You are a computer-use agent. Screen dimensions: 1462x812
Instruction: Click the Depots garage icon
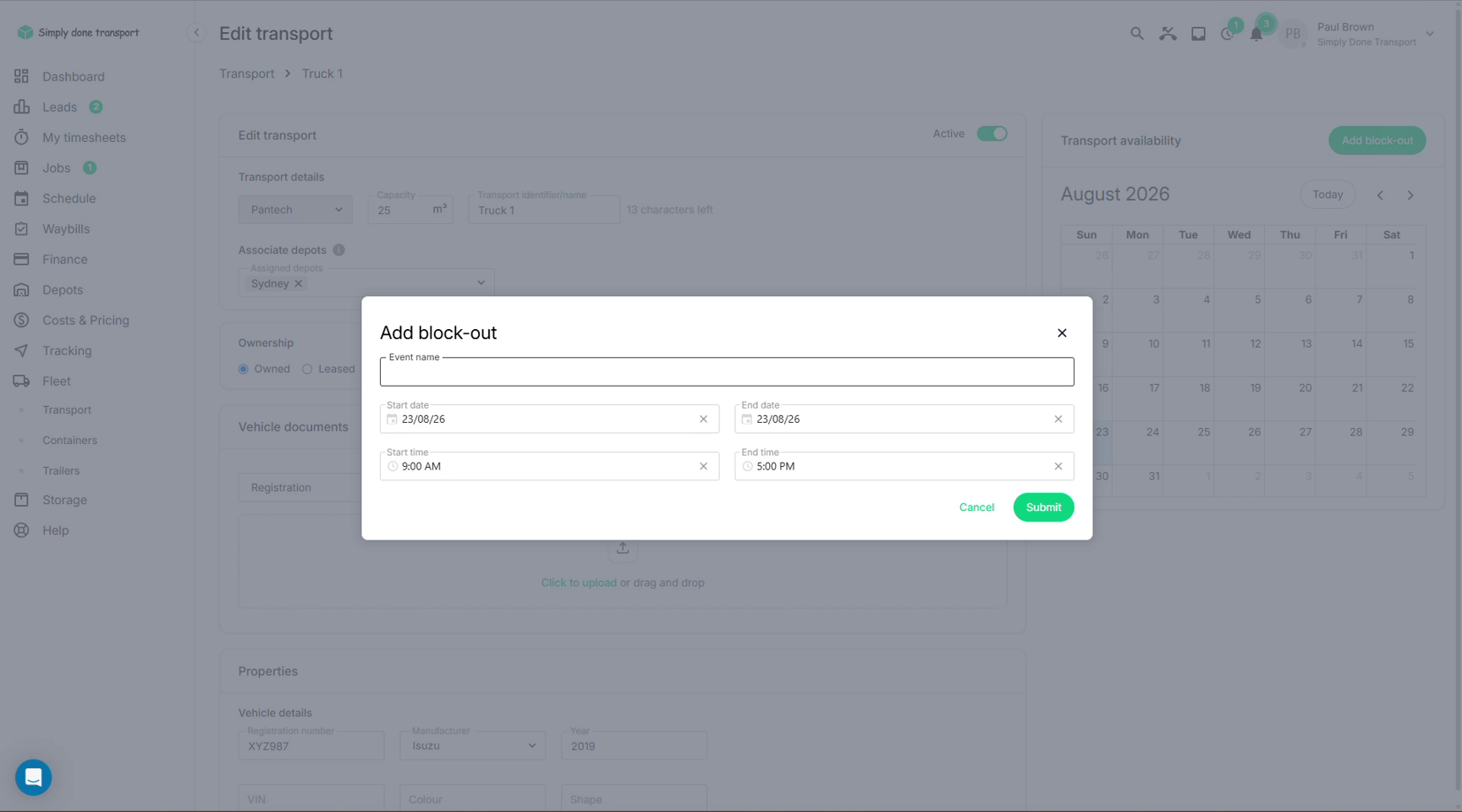[x=21, y=290]
